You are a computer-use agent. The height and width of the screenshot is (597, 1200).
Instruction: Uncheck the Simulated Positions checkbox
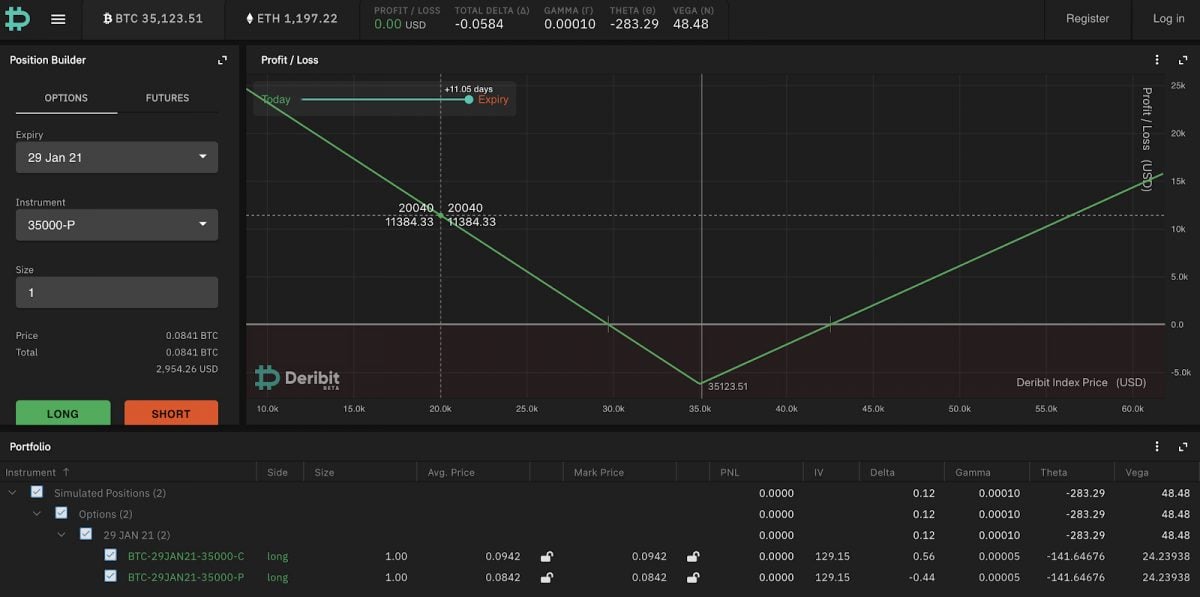click(x=37, y=492)
